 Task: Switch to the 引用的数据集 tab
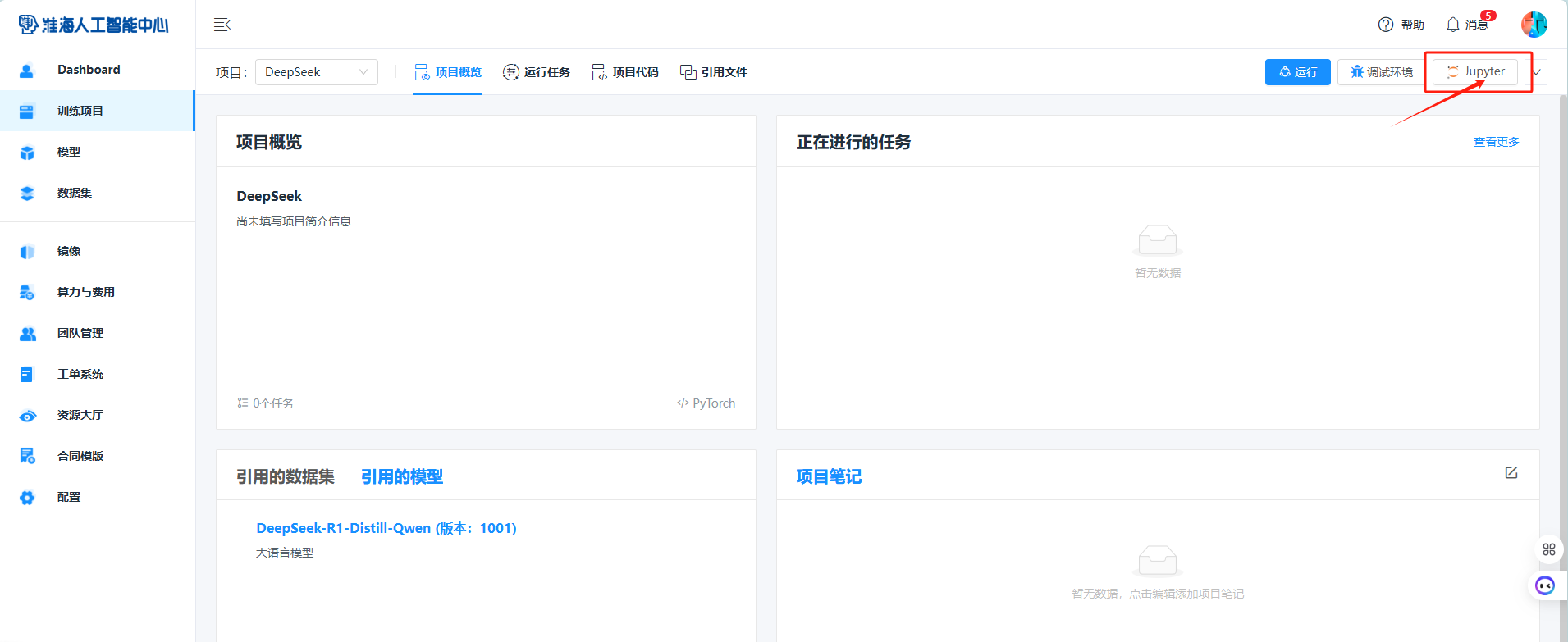(x=286, y=476)
